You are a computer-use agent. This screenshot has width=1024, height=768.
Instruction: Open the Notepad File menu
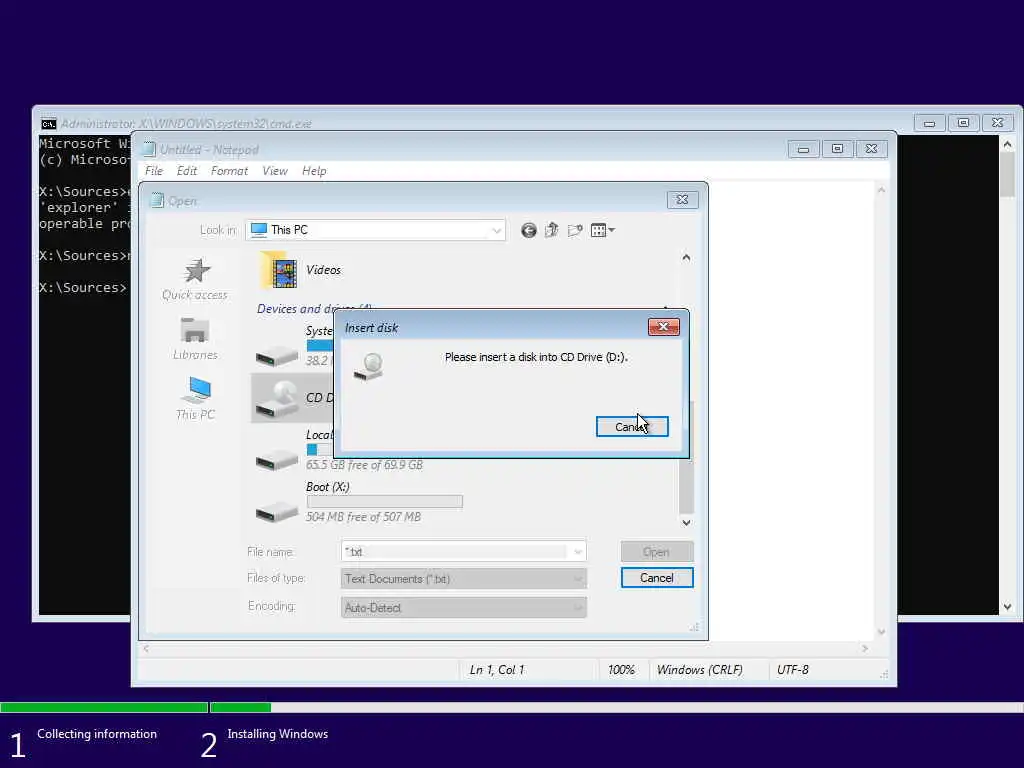coord(153,171)
